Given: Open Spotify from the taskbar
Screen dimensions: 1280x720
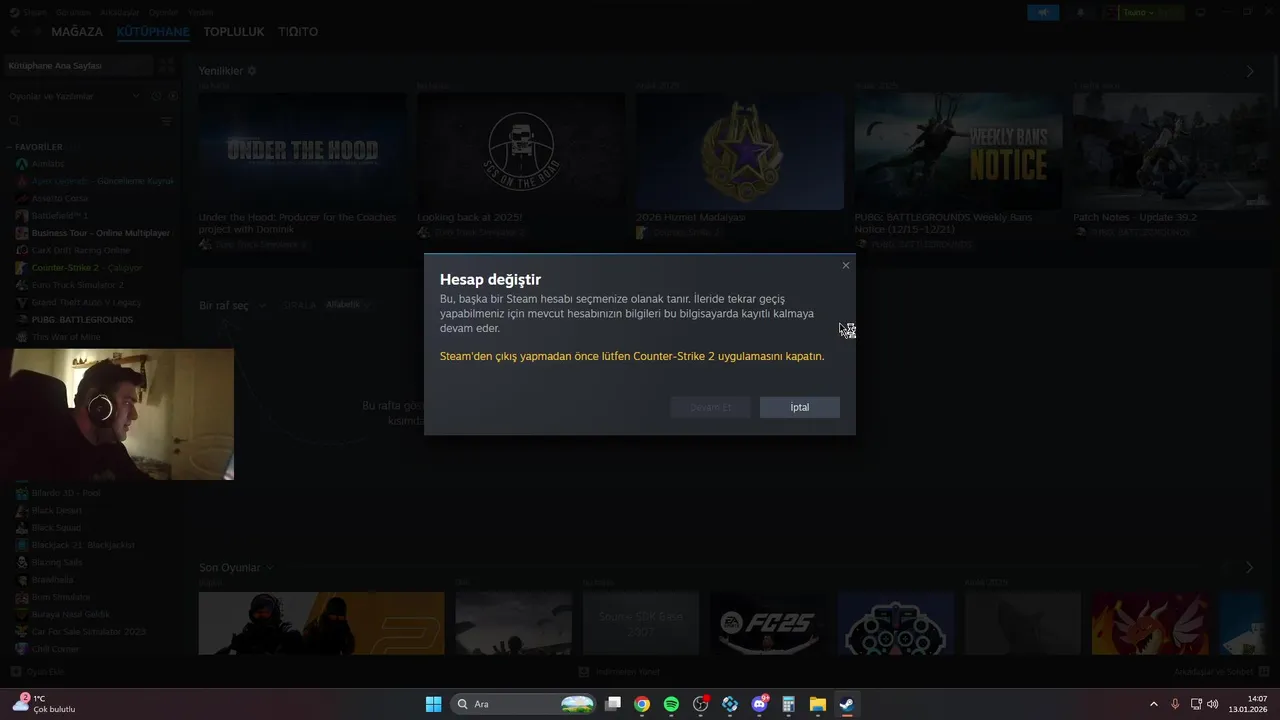Looking at the screenshot, I should [671, 704].
